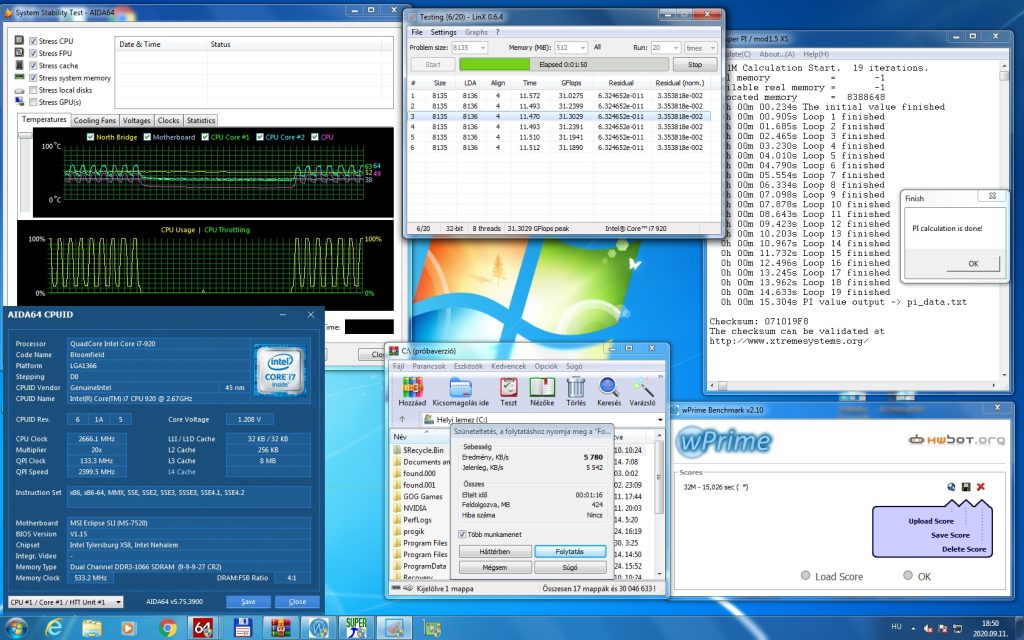Open the LinX Settings menu
The image size is (1024, 640).
pos(443,32)
